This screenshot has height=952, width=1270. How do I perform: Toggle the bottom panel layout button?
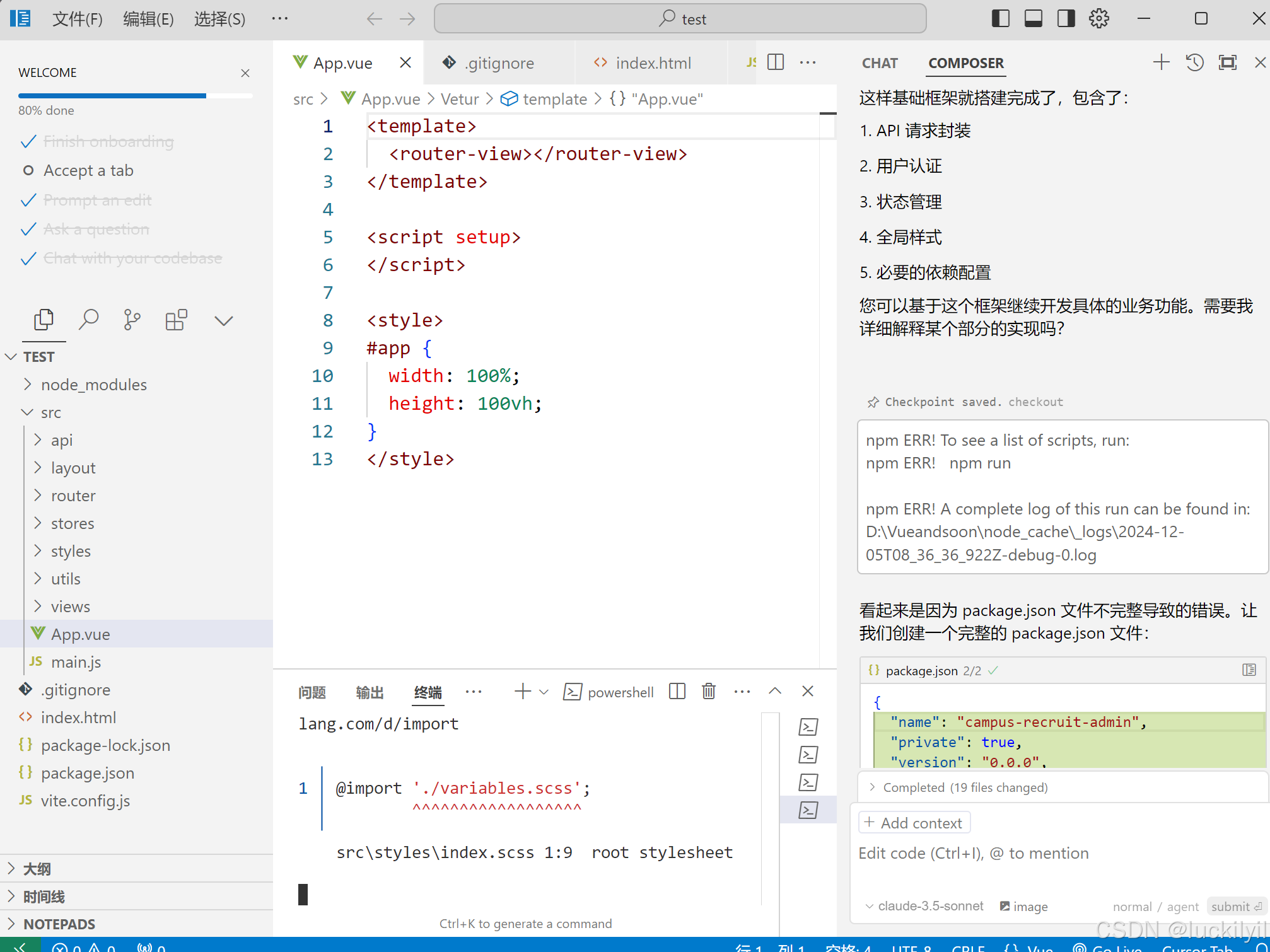click(x=1034, y=19)
